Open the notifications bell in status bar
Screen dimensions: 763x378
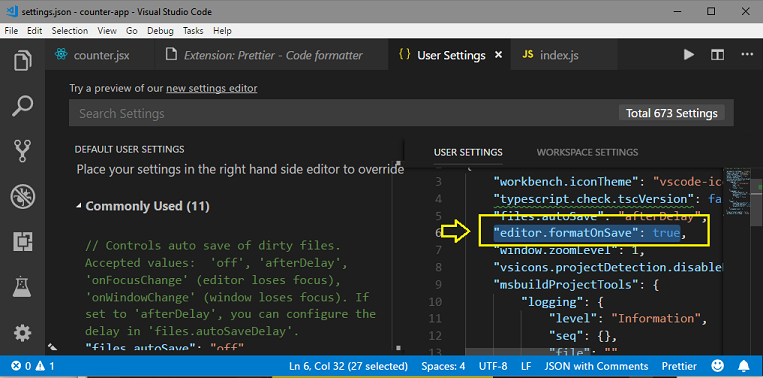(744, 366)
